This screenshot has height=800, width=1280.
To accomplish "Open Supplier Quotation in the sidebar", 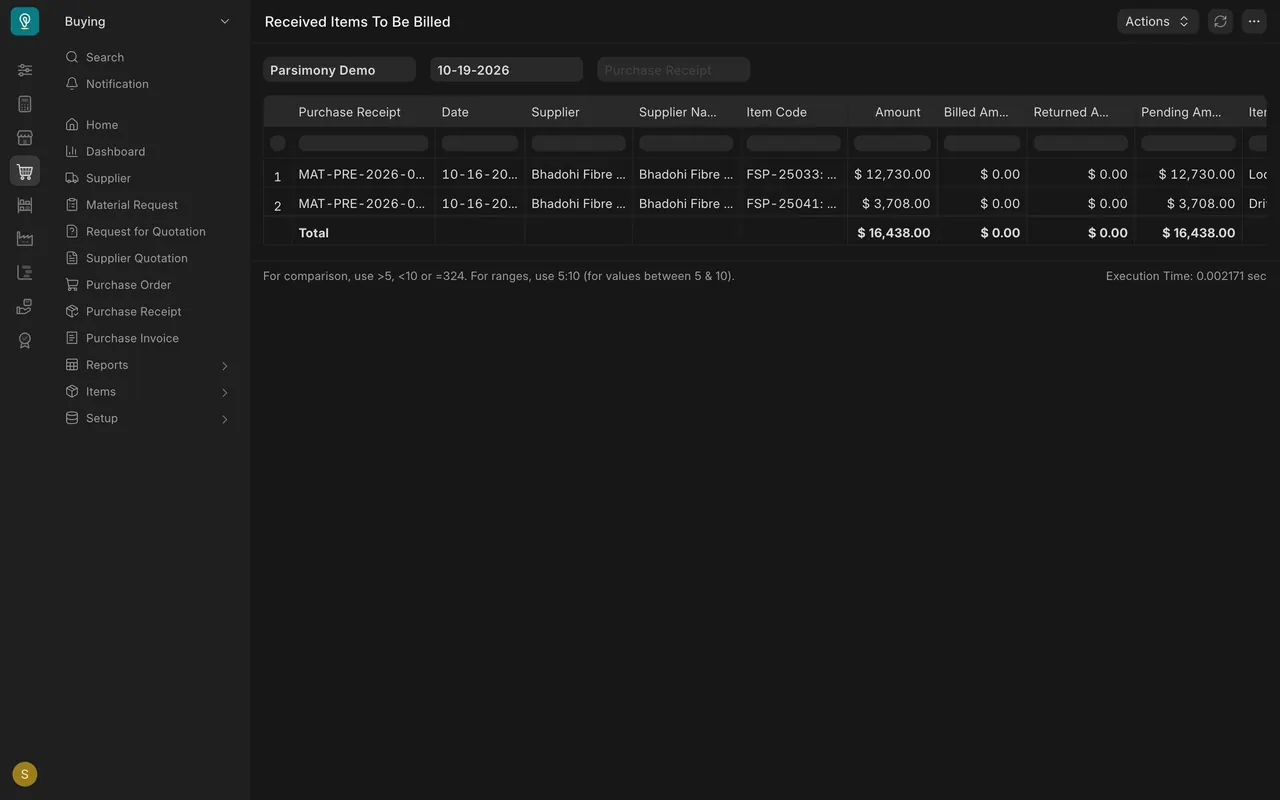I will [x=147, y=258].
